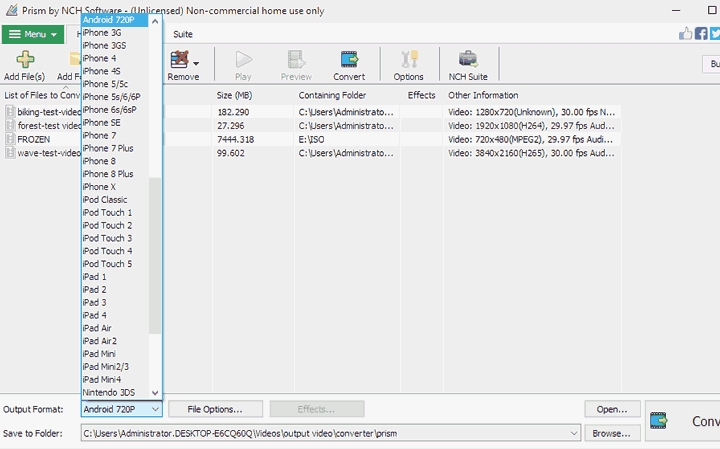This screenshot has height=449, width=720.
Task: Pick the plain iPad Mini output format
Action: [x=115, y=354]
